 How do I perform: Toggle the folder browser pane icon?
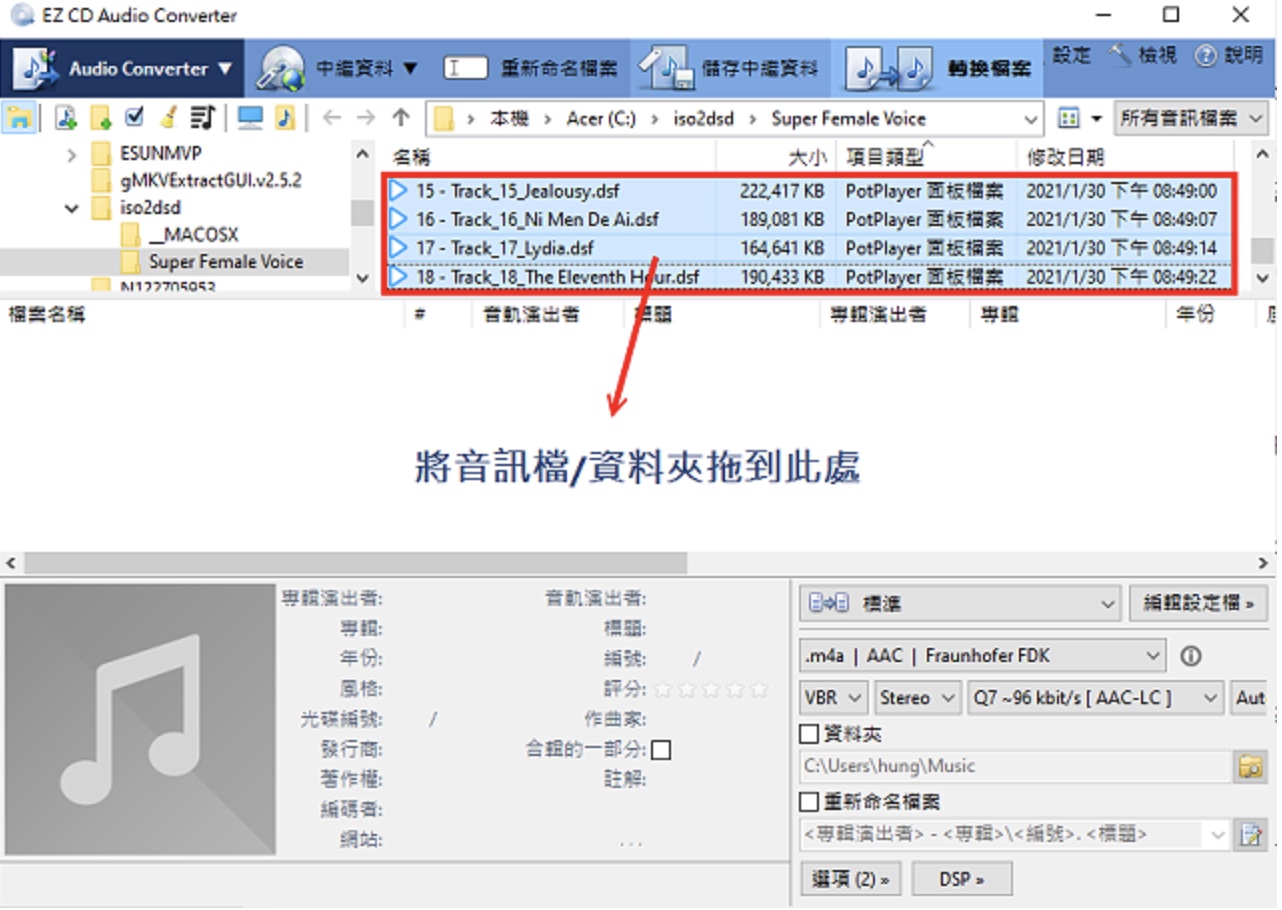[18, 118]
